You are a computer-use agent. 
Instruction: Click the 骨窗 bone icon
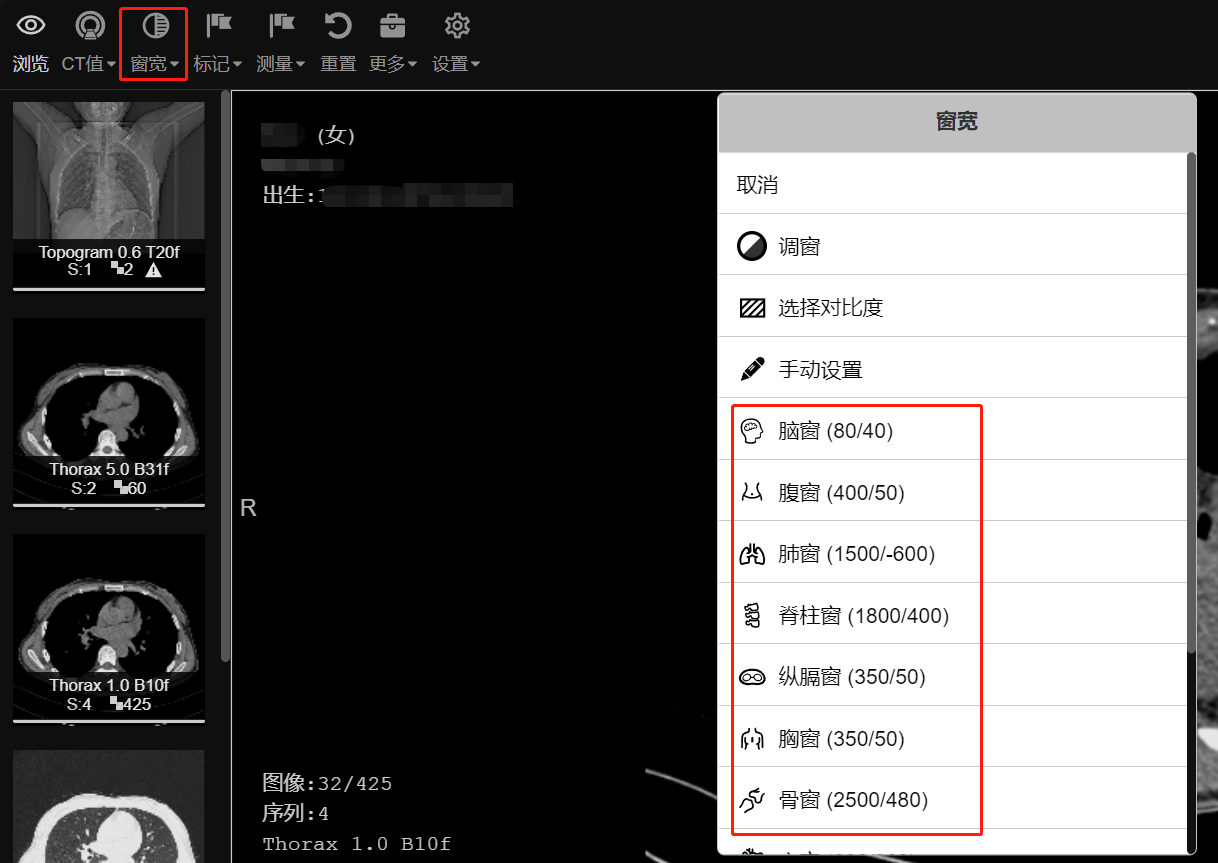tap(751, 800)
